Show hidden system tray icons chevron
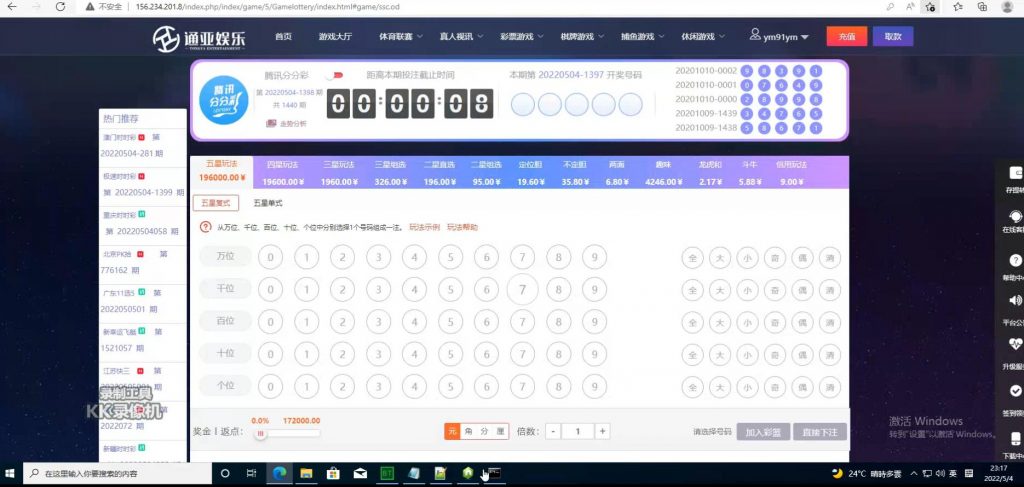The height and width of the screenshot is (487, 1024). tap(914, 473)
